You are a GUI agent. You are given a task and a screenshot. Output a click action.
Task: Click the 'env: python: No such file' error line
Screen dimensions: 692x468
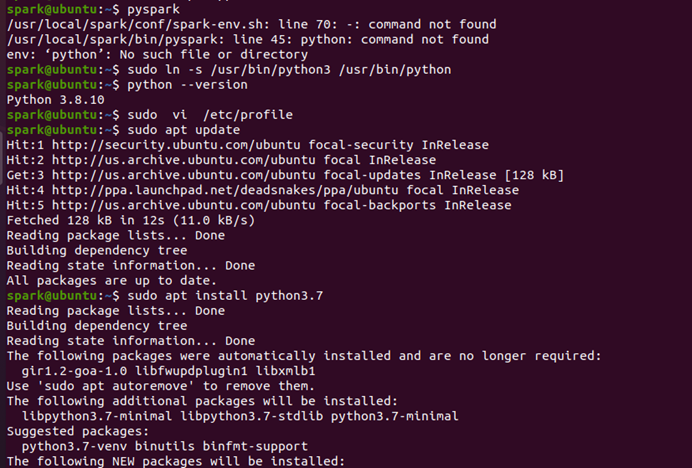click(x=157, y=54)
